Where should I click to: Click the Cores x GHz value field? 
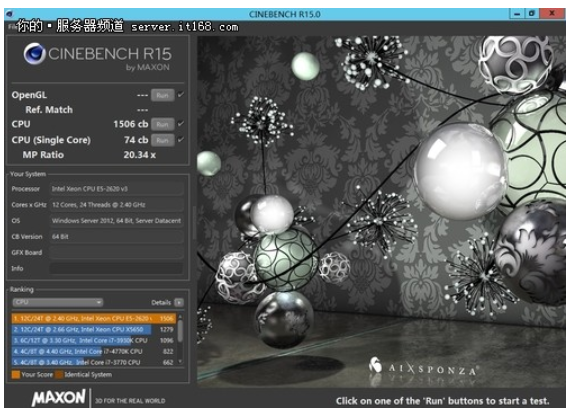coord(116,205)
